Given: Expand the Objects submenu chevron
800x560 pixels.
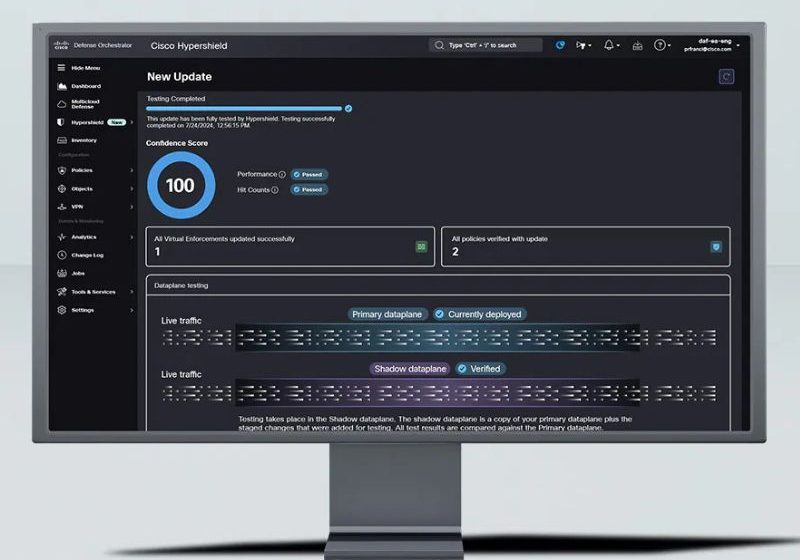Looking at the screenshot, I should [x=132, y=189].
